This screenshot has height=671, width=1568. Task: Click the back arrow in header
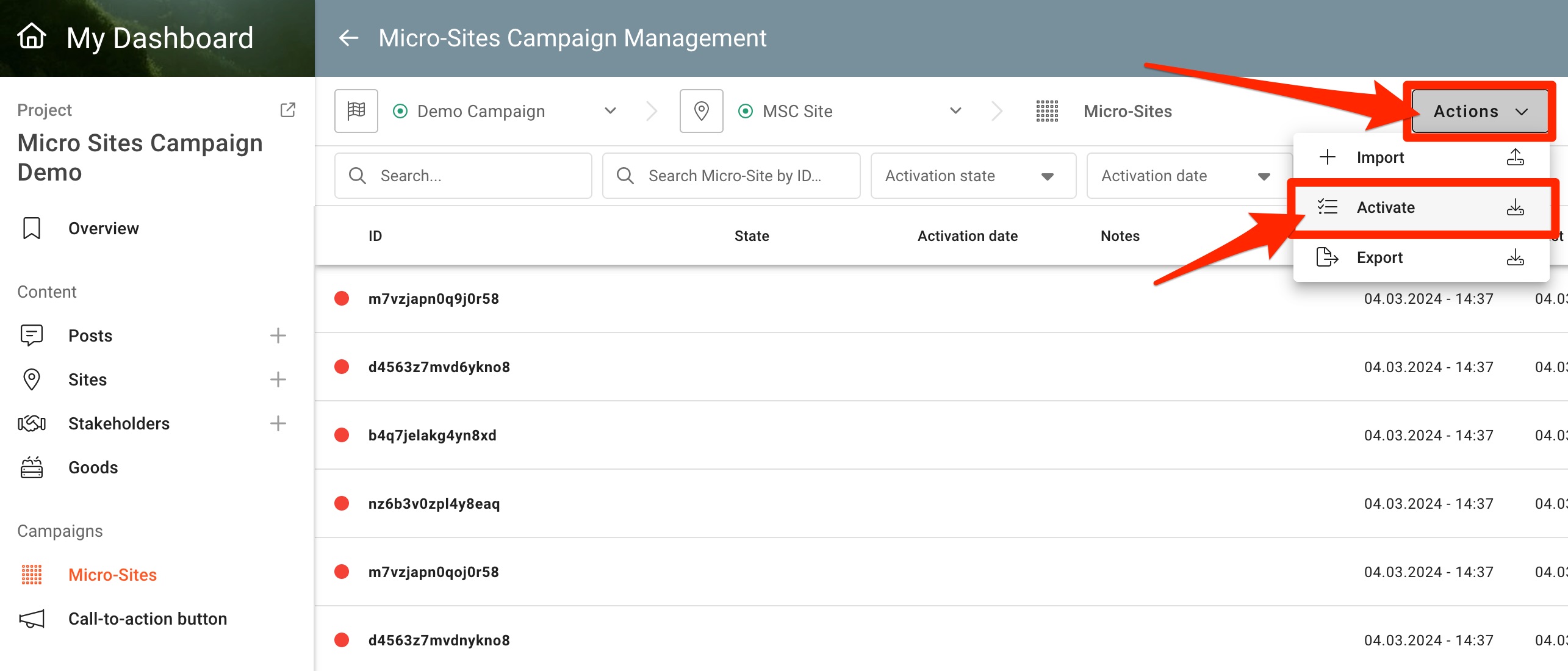(348, 38)
